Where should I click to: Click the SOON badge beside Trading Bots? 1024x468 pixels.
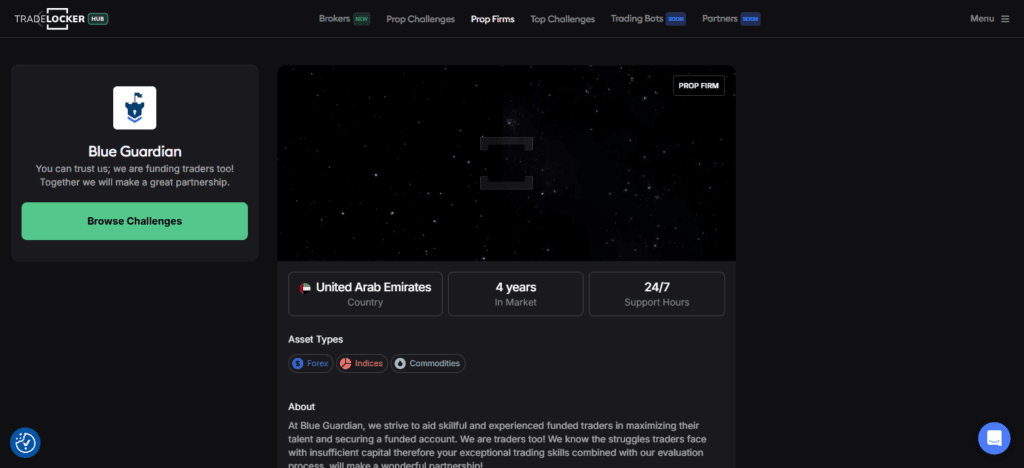click(x=676, y=19)
